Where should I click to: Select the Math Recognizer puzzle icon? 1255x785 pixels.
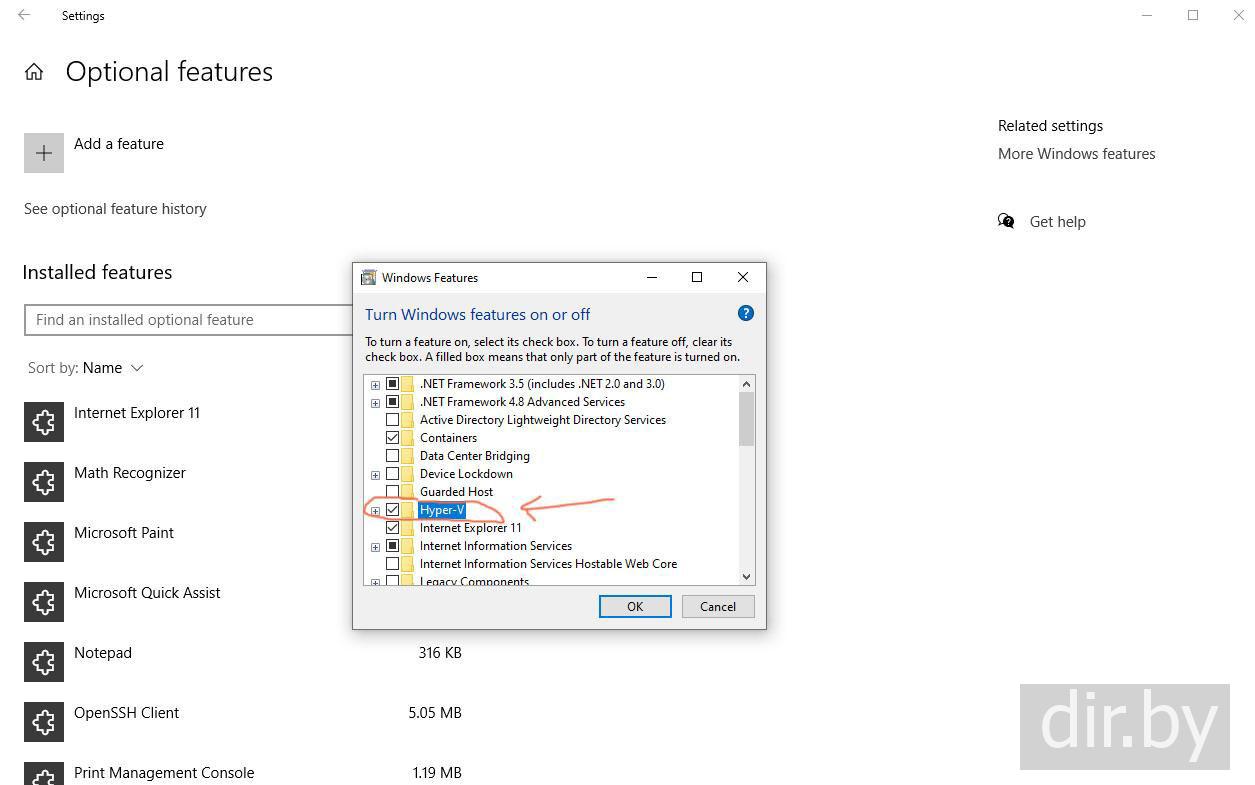point(44,482)
